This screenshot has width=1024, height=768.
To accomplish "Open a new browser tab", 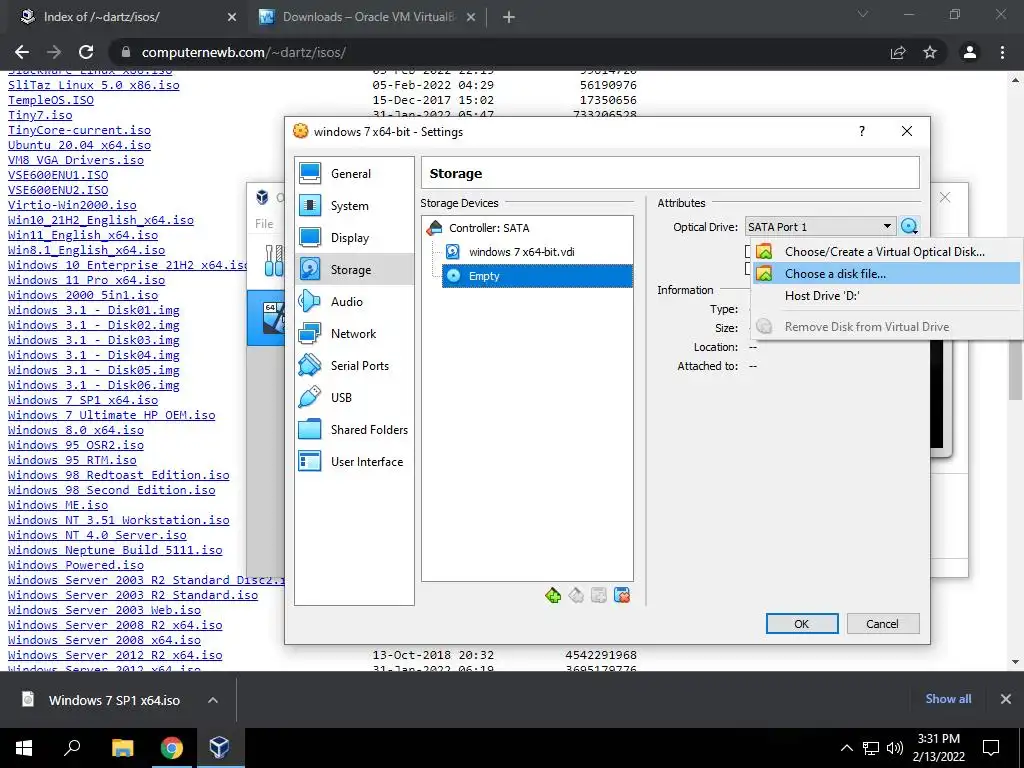I will pos(509,18).
